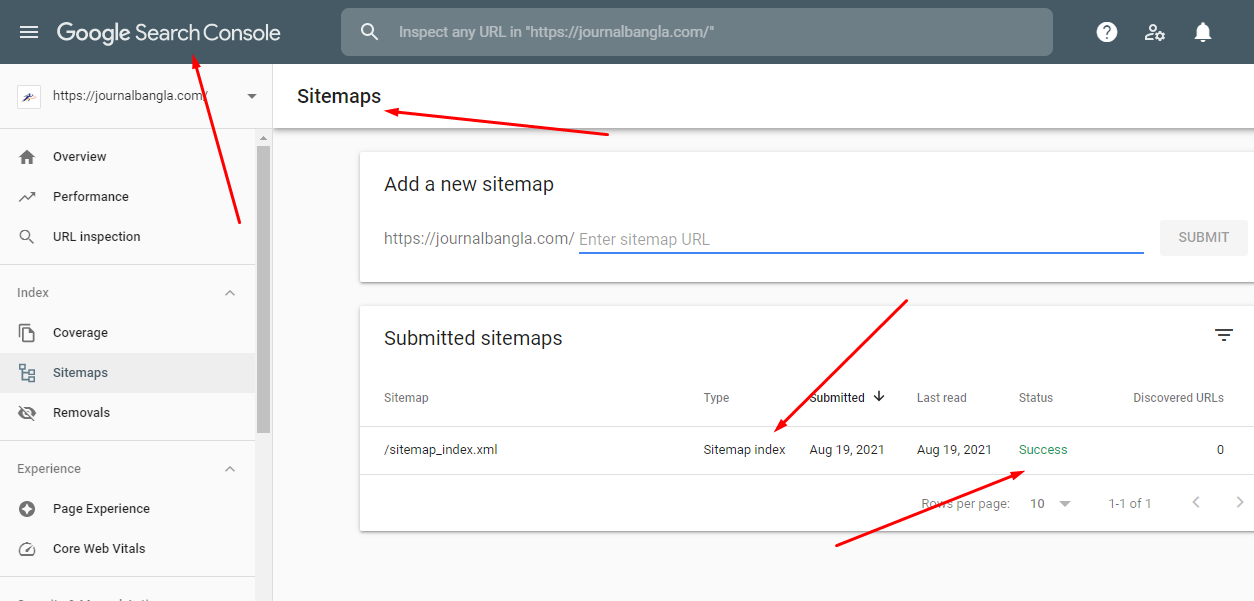Select Overview in the sidebar

click(26, 156)
